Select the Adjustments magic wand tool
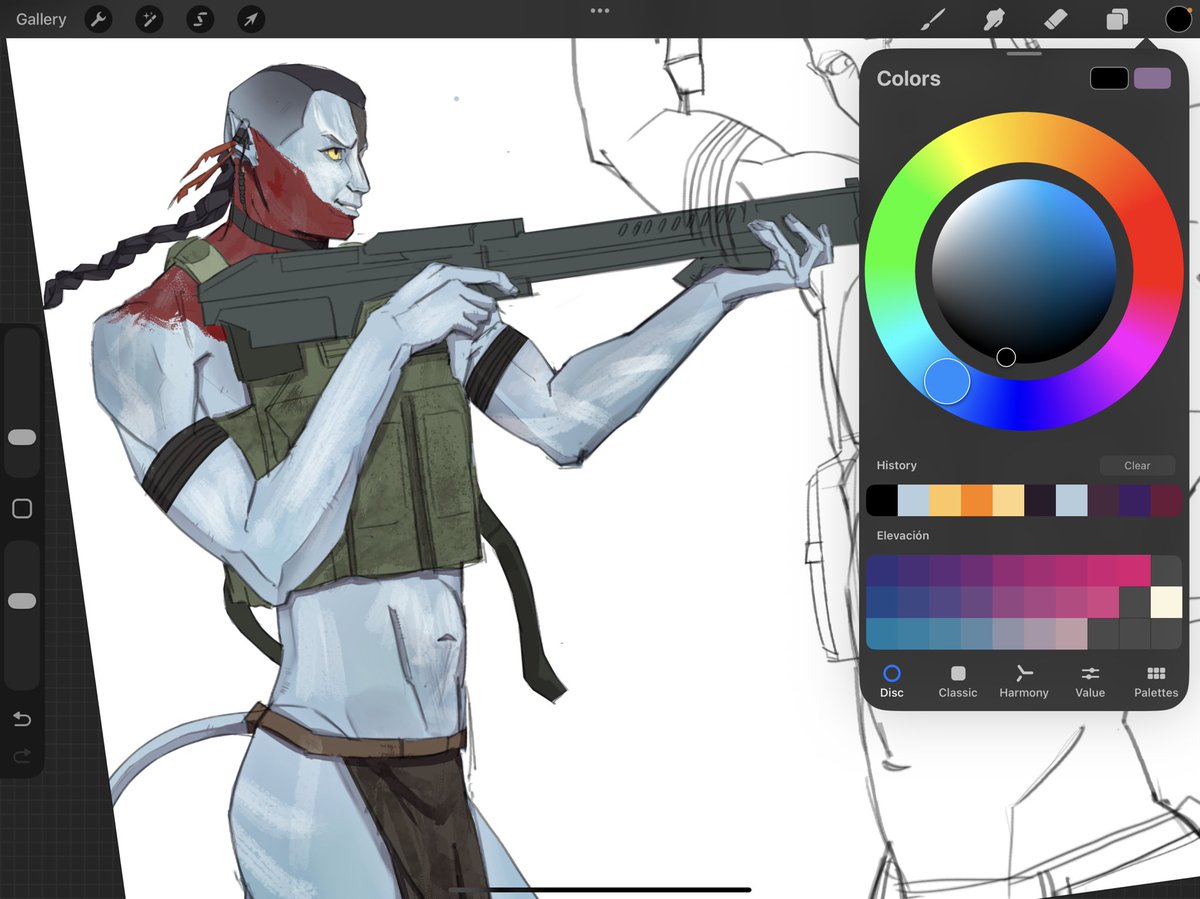Image resolution: width=1200 pixels, height=899 pixels. 149,19
